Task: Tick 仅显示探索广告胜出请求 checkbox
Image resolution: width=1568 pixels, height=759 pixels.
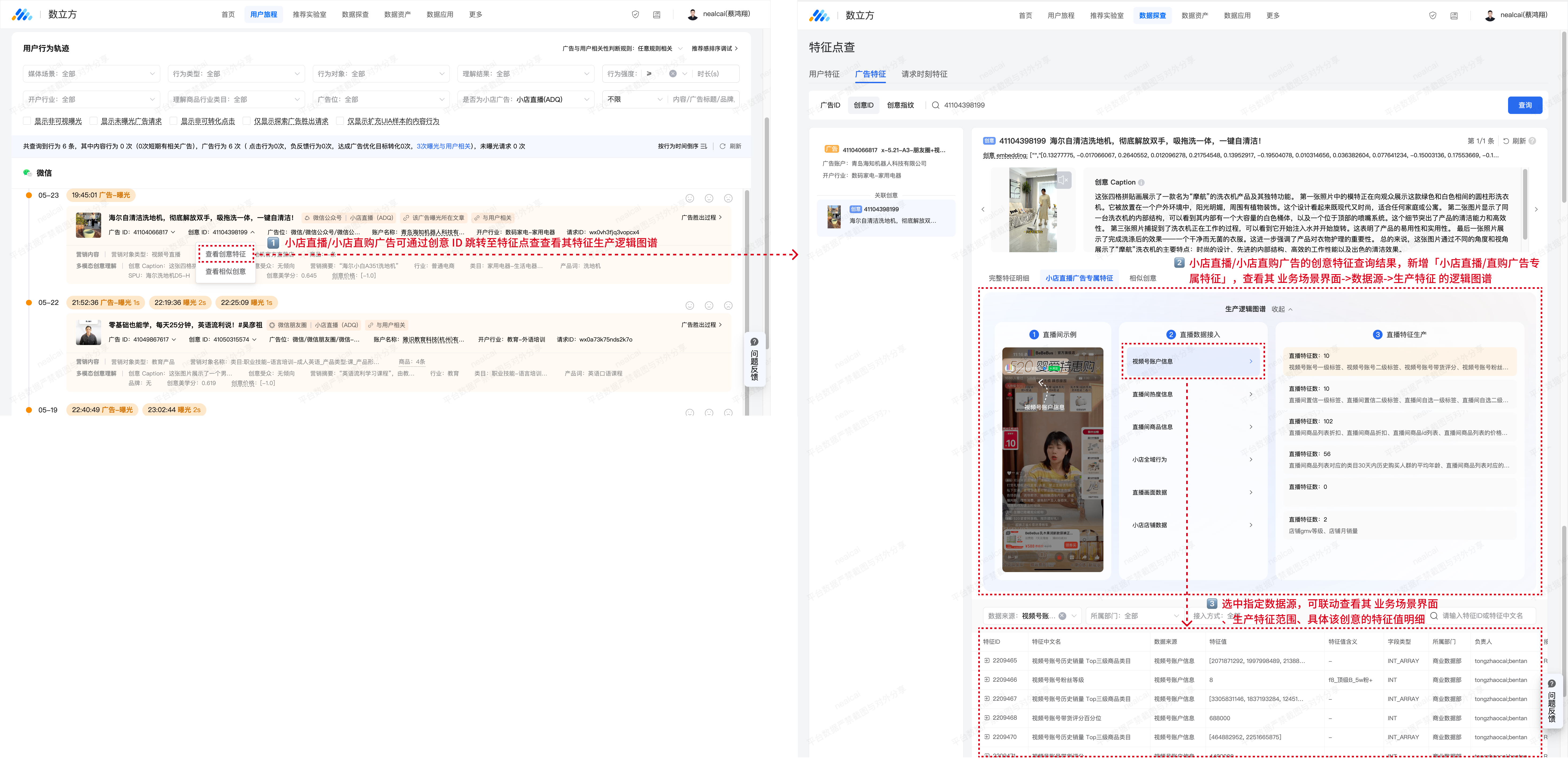Action: 246,121
